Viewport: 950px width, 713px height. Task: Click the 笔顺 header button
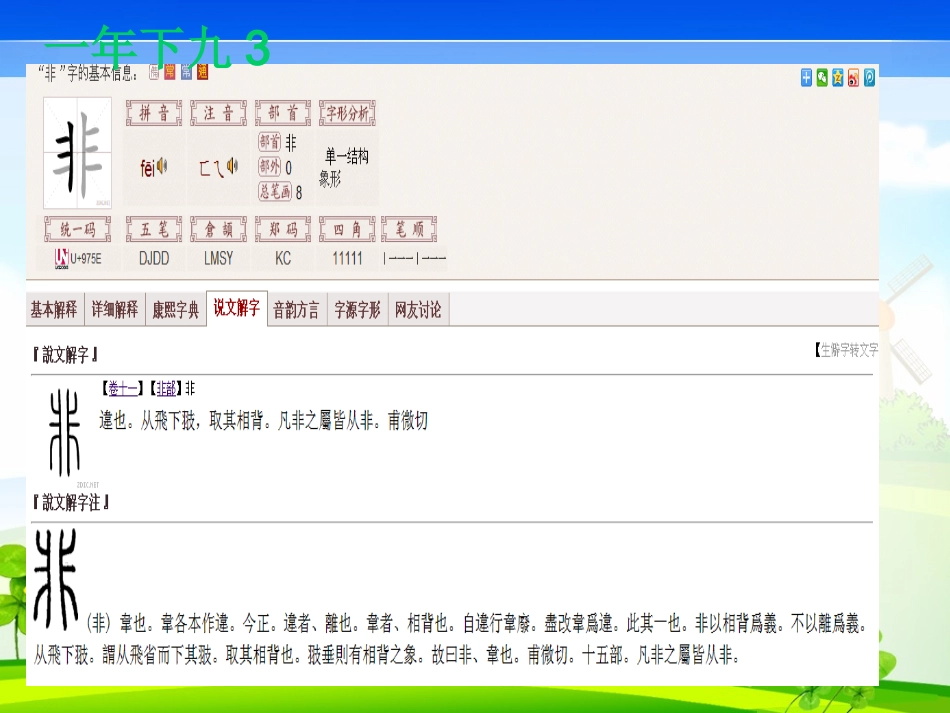pyautogui.click(x=409, y=229)
